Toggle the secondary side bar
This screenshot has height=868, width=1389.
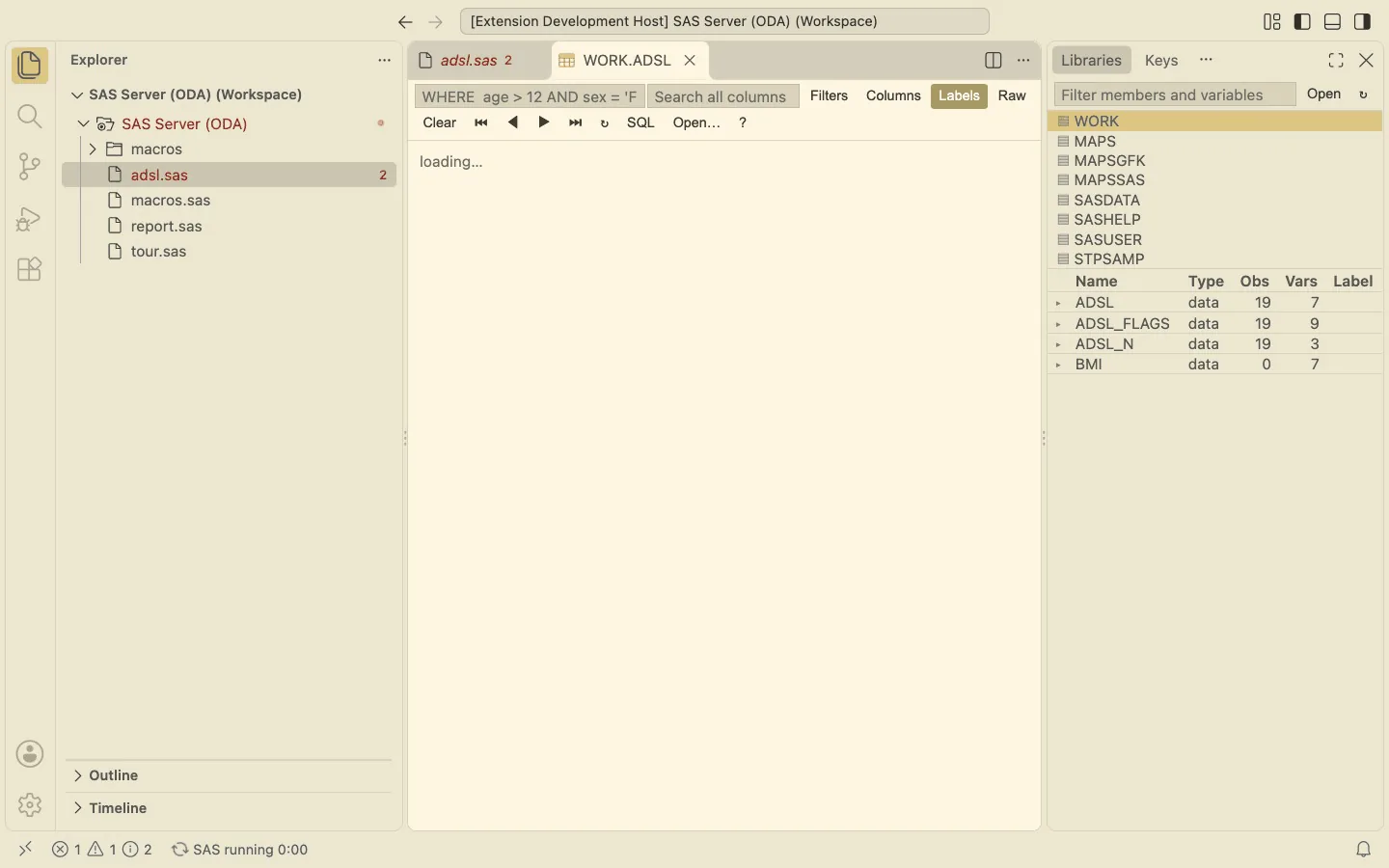point(1363,21)
